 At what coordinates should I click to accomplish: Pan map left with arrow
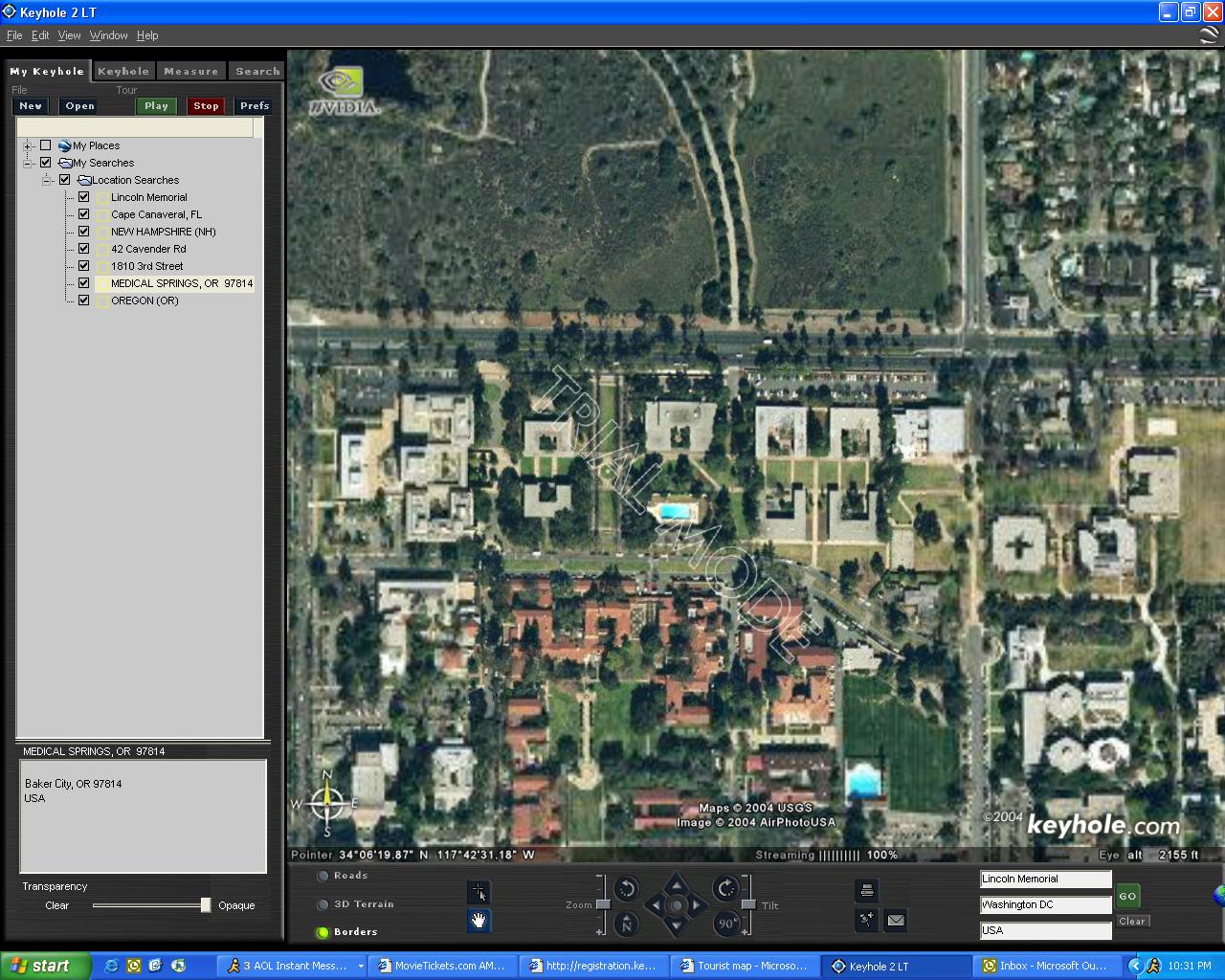655,904
